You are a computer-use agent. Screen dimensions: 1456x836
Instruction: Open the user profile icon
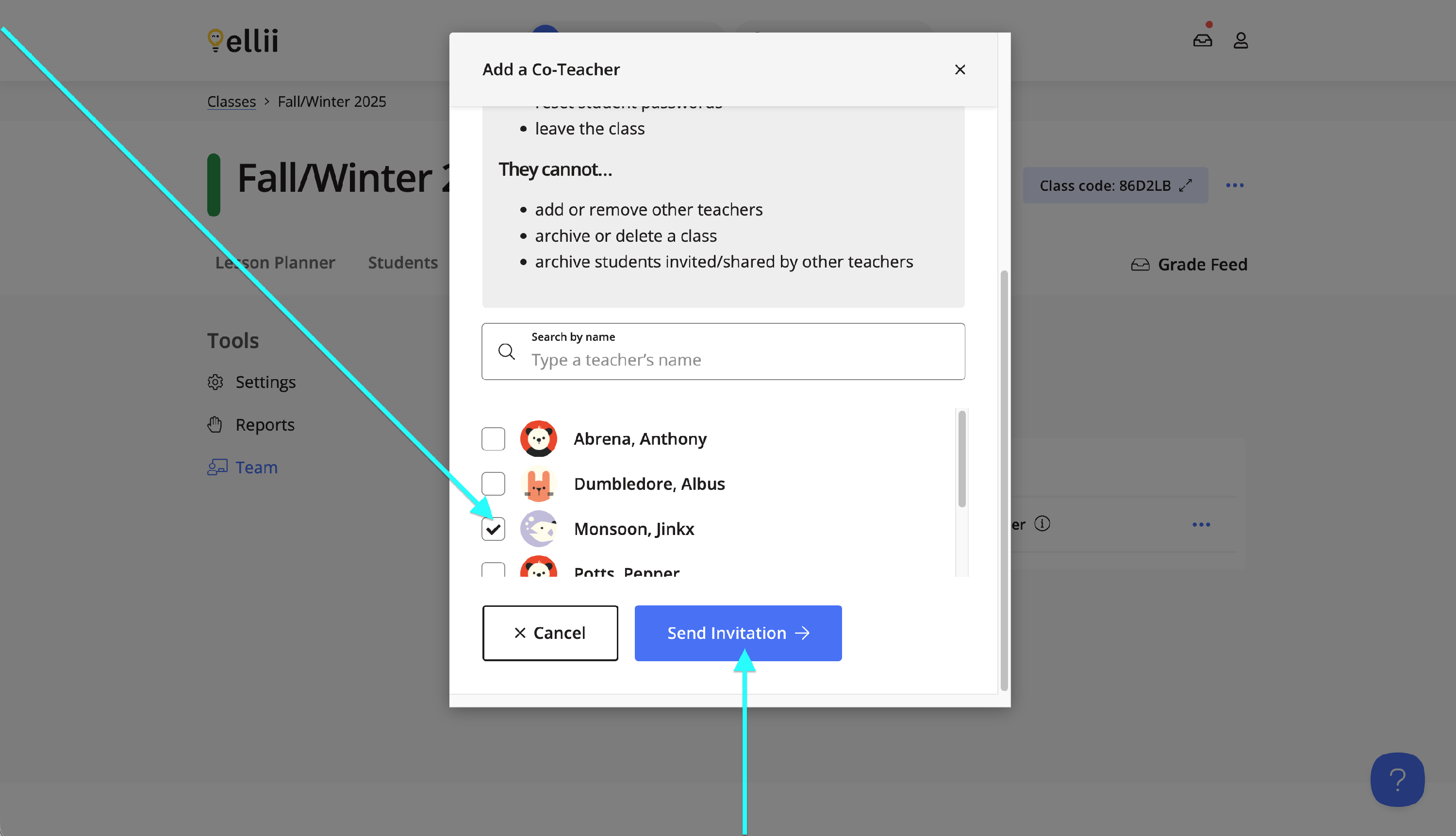coord(1240,40)
